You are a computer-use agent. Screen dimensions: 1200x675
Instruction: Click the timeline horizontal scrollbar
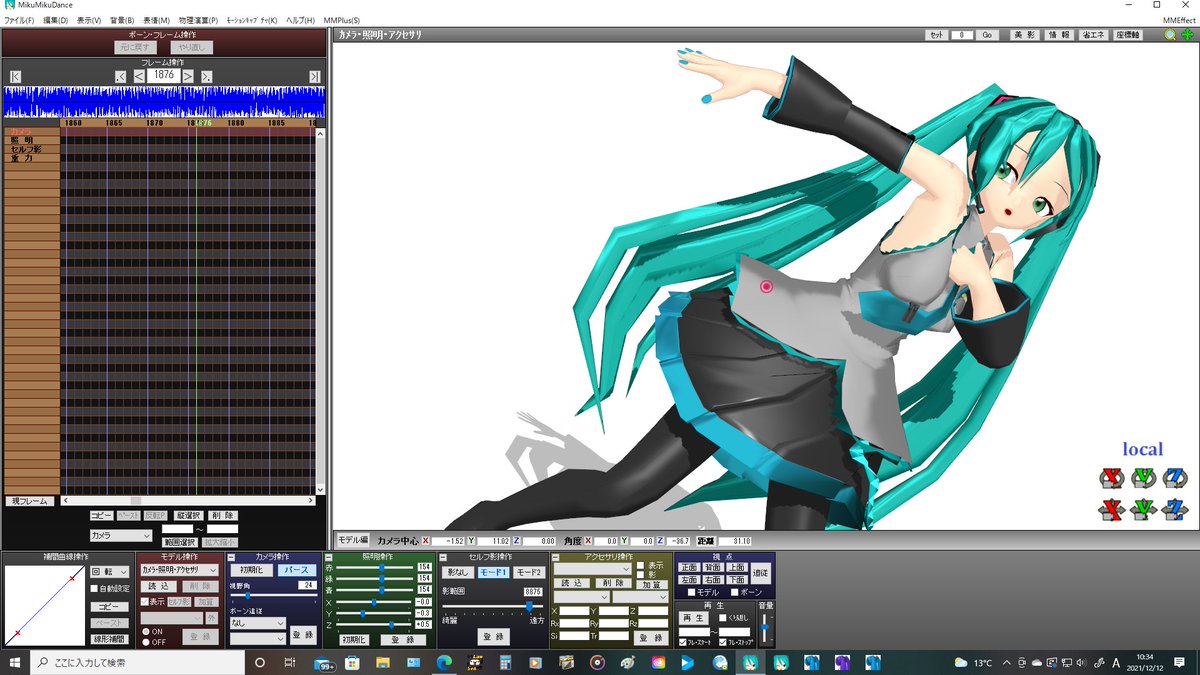click(186, 501)
